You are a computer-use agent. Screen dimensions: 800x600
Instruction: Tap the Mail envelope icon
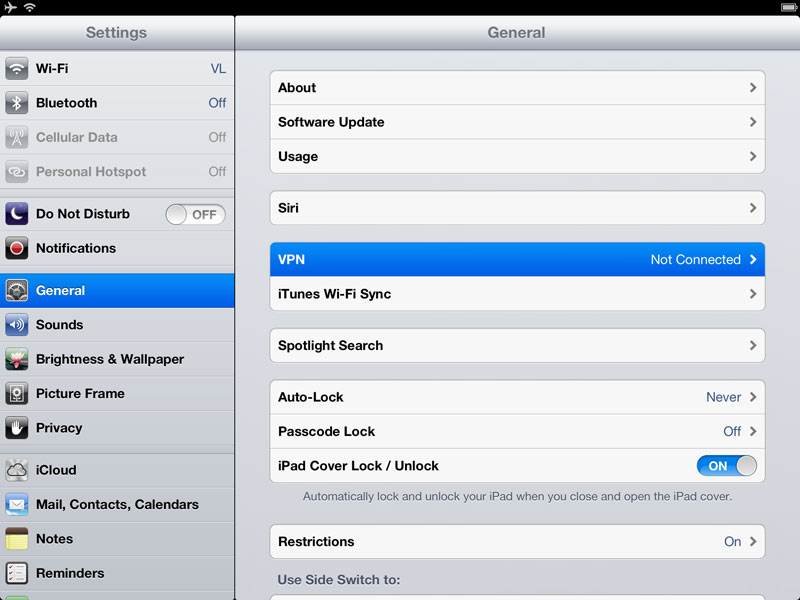point(16,504)
